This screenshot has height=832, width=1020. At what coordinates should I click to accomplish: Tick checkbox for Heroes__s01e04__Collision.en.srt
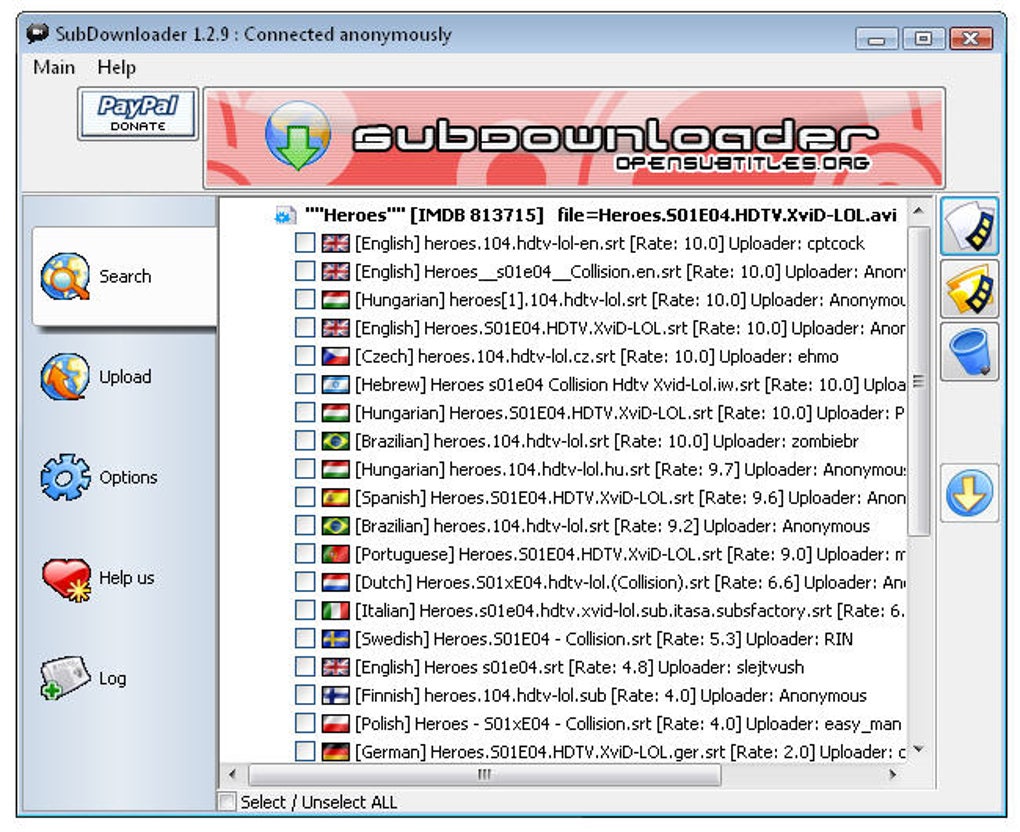(304, 271)
